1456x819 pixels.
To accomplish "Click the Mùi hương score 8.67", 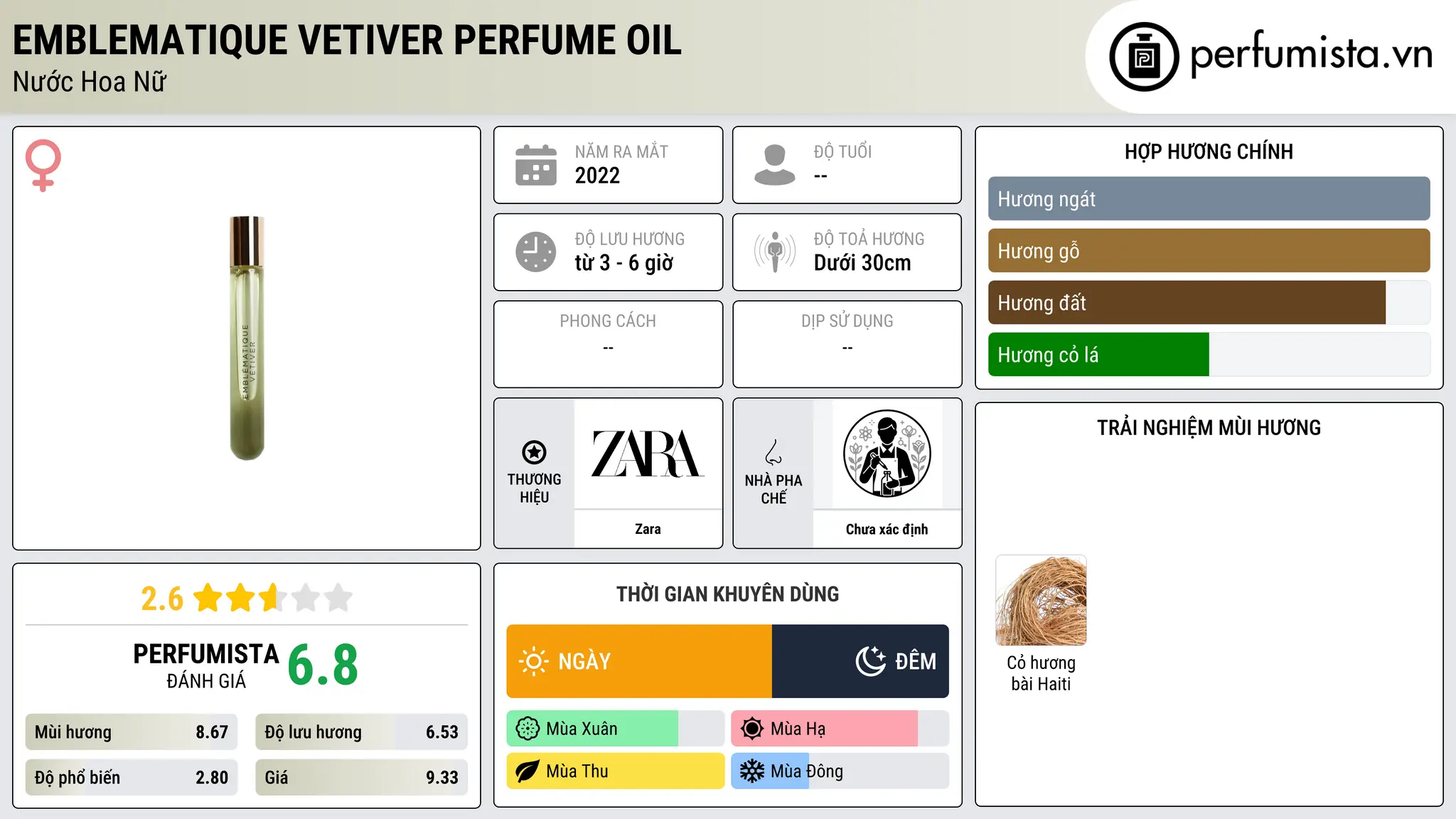I will point(212,732).
